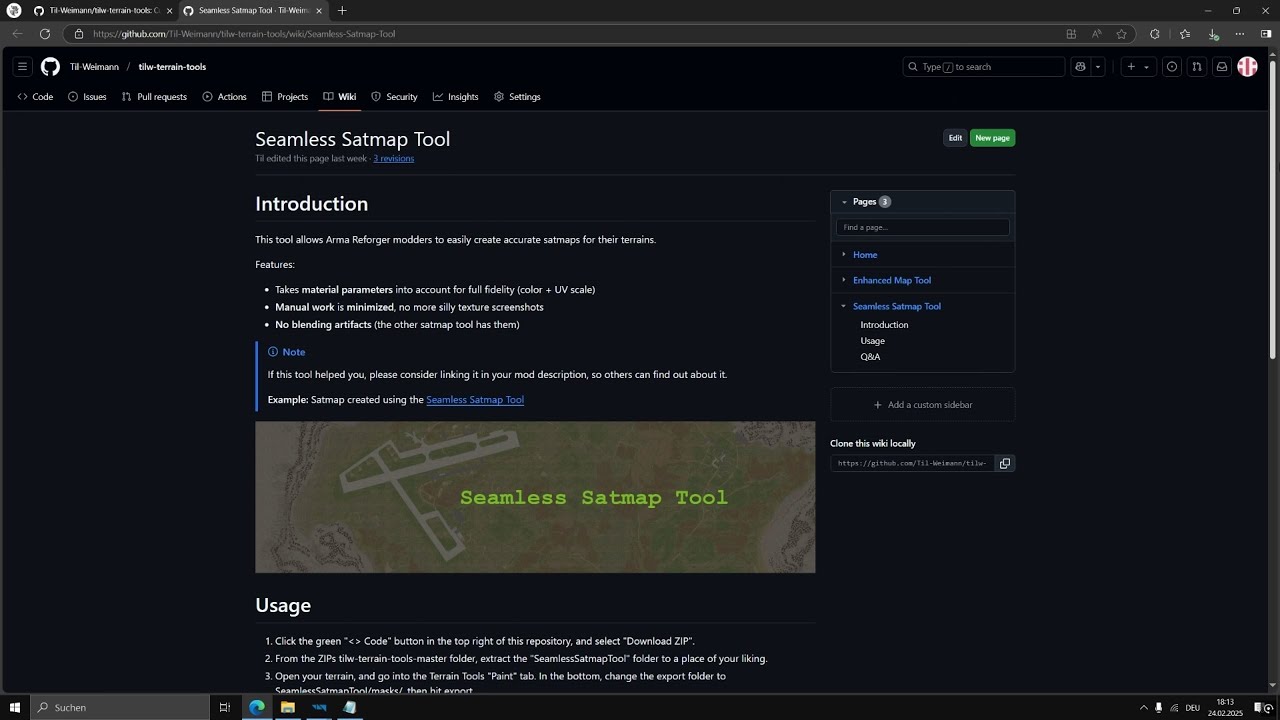The height and width of the screenshot is (720, 1280).
Task: Expand the Enhanced Map Tool chevron
Action: tap(844, 280)
